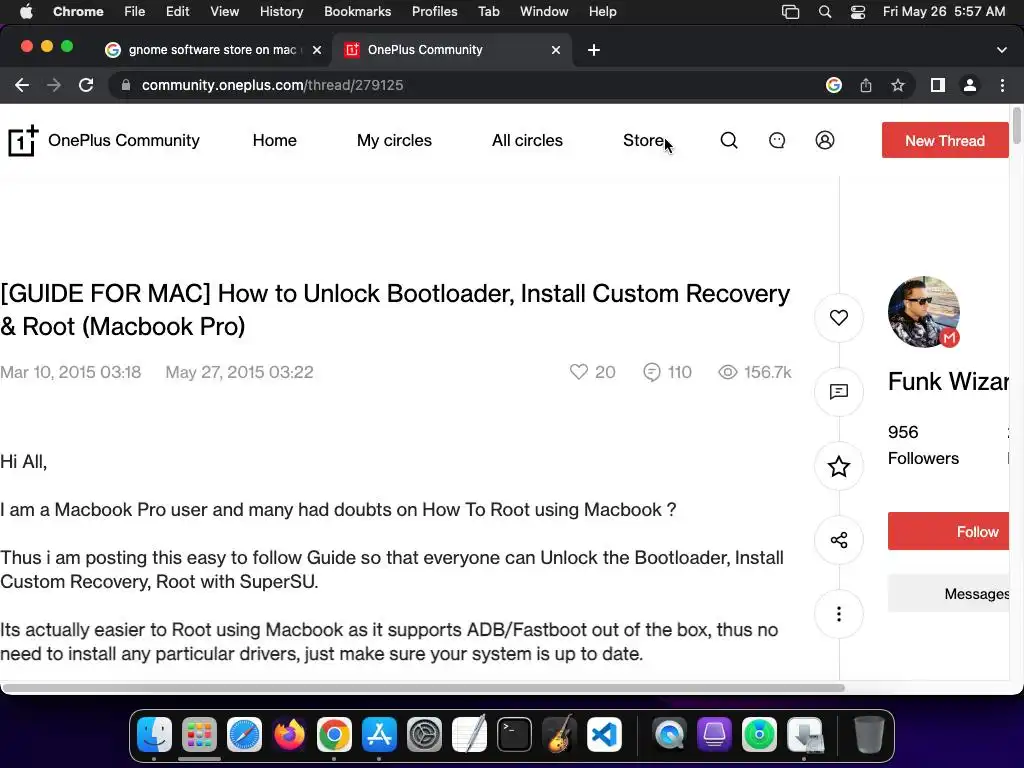Open Chrome three-dot menu
This screenshot has height=768, width=1024.
click(1002, 85)
